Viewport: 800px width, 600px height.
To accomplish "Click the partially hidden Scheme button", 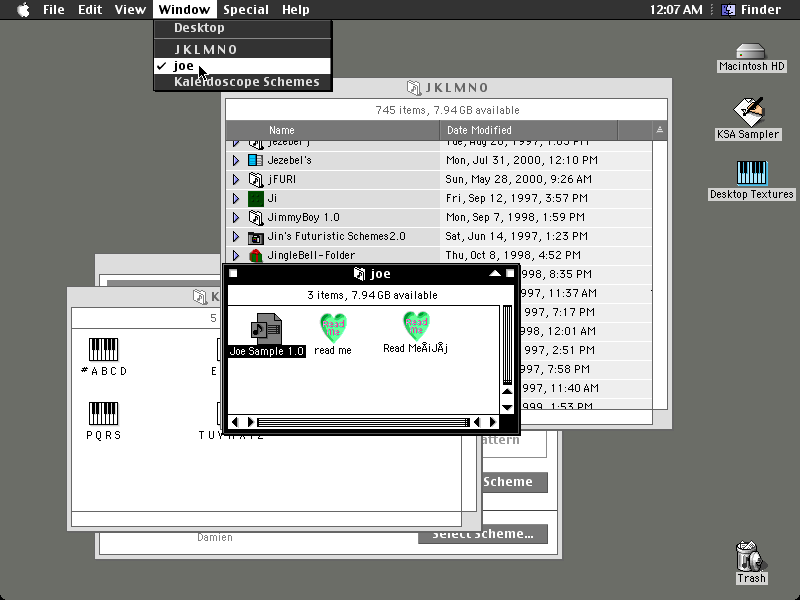I will pyautogui.click(x=514, y=482).
